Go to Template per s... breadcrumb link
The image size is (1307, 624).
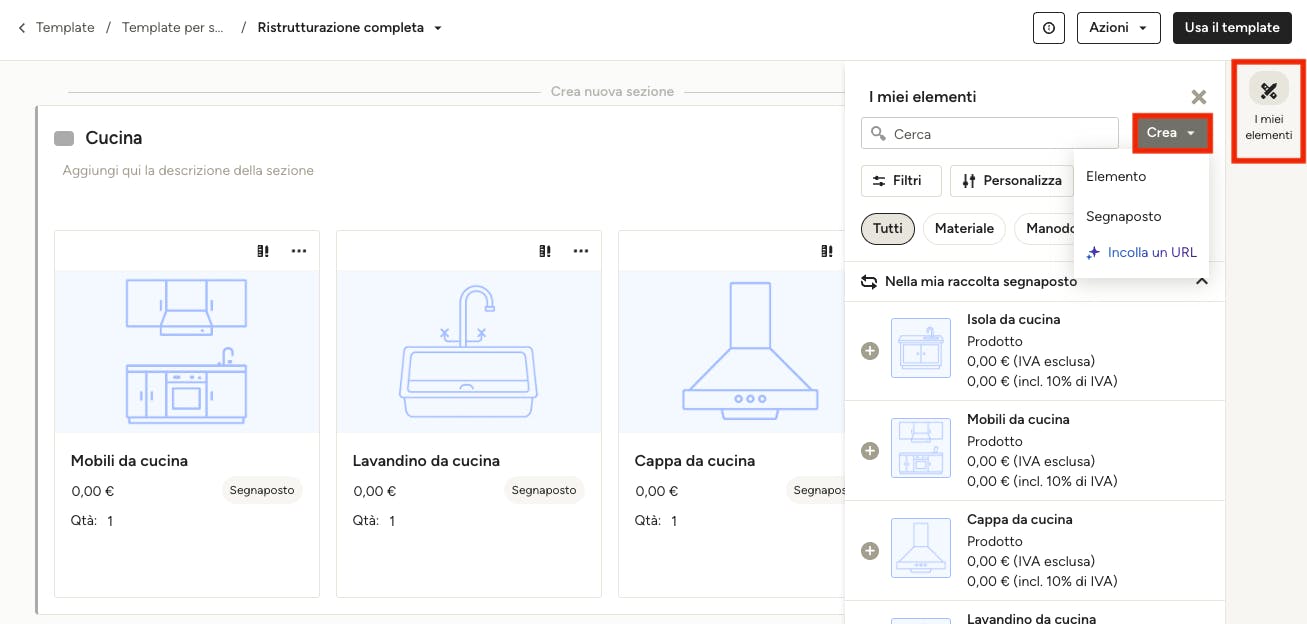tap(173, 28)
